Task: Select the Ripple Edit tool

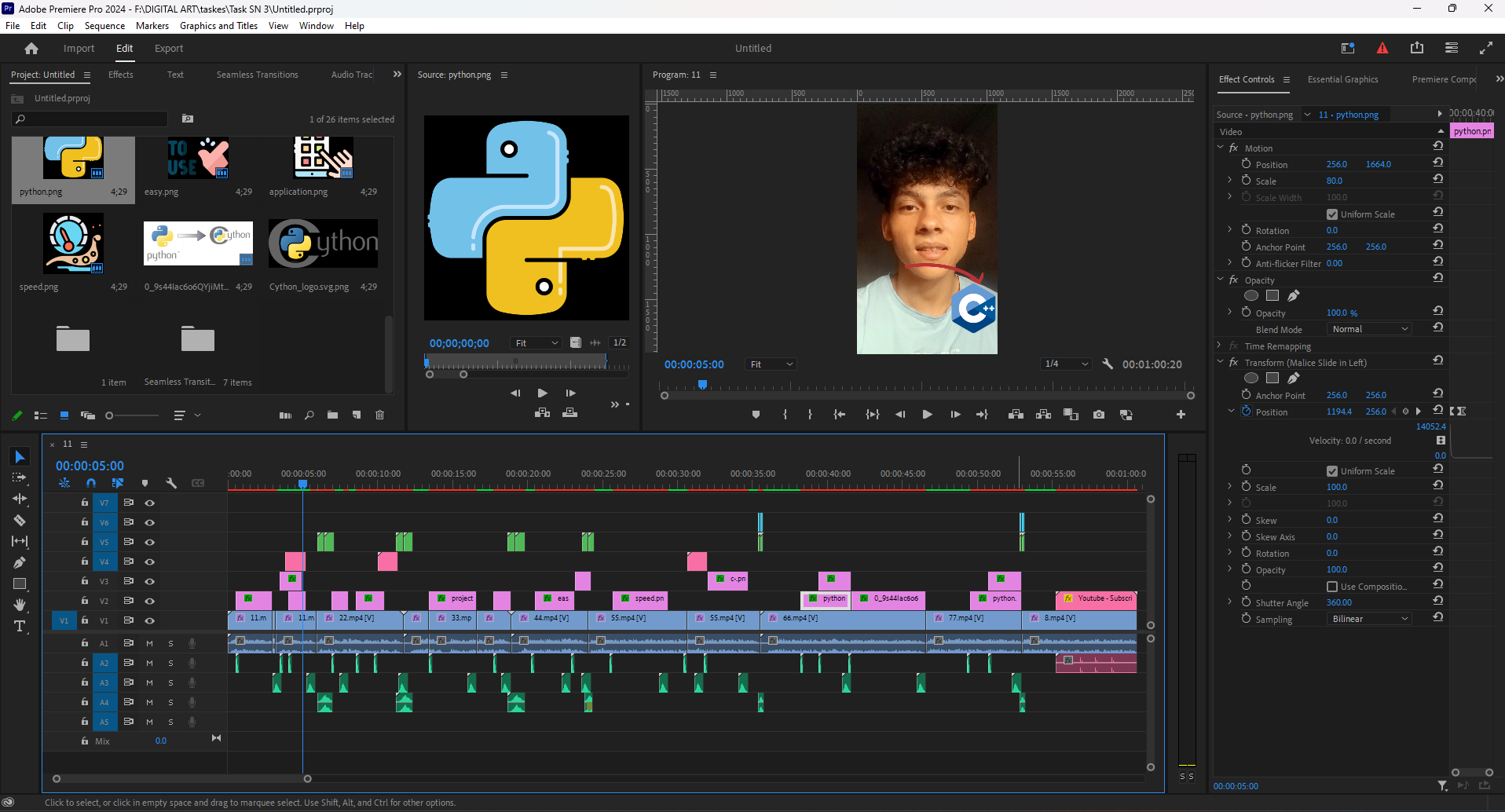Action: tap(20, 499)
